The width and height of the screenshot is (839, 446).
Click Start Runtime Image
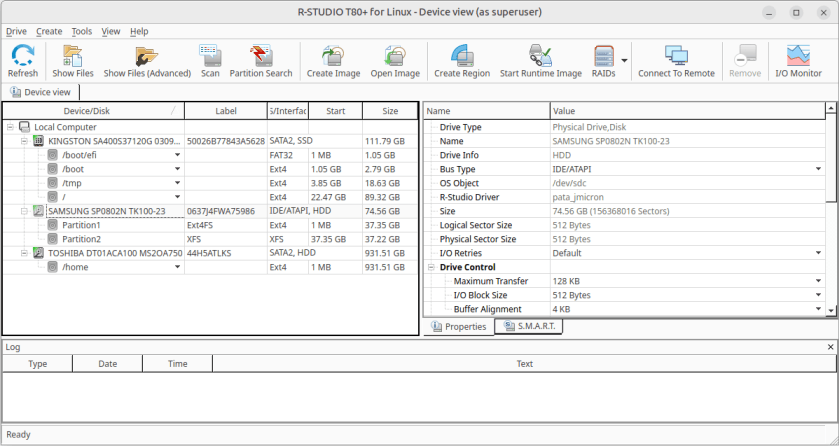[x=540, y=56]
